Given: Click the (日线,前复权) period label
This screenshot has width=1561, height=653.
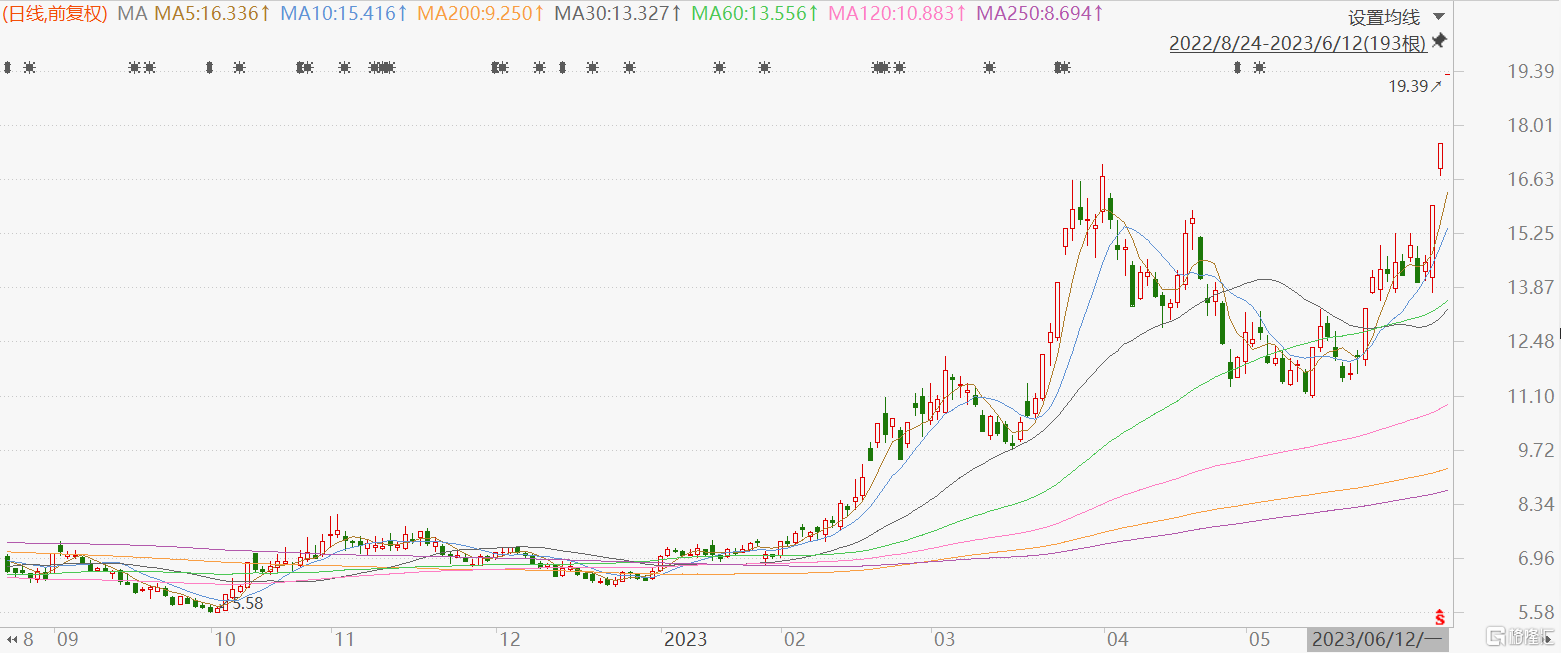Looking at the screenshot, I should point(56,14).
